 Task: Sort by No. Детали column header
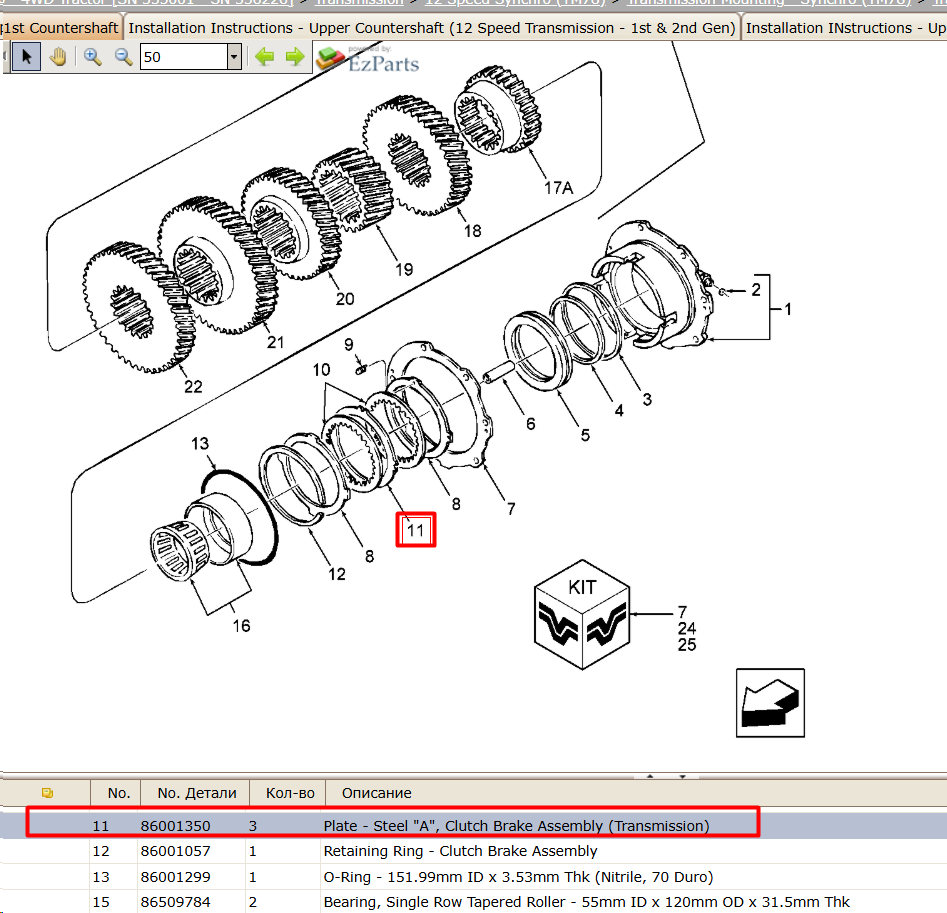click(x=197, y=793)
